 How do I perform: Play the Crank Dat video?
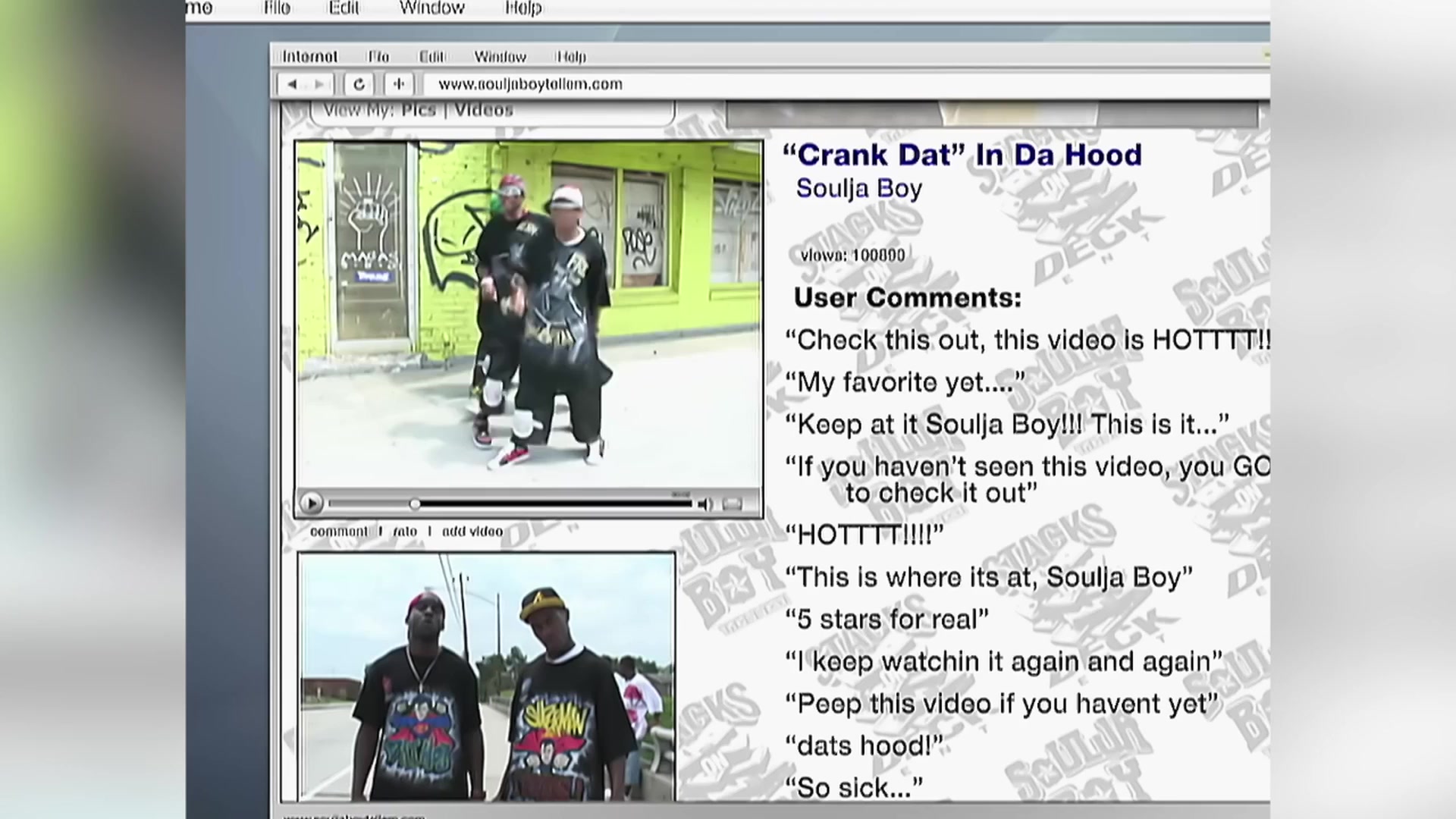(x=311, y=503)
